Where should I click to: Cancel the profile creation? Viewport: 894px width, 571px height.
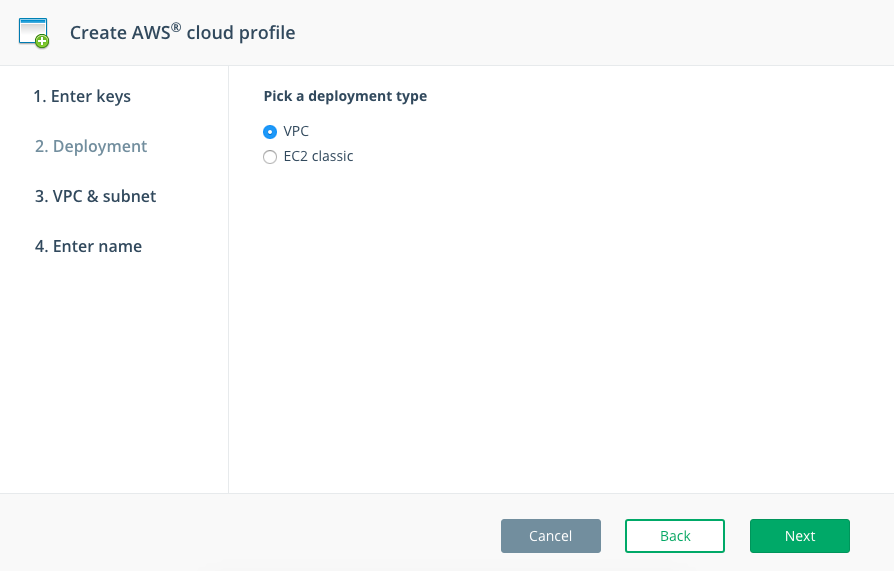pos(551,536)
